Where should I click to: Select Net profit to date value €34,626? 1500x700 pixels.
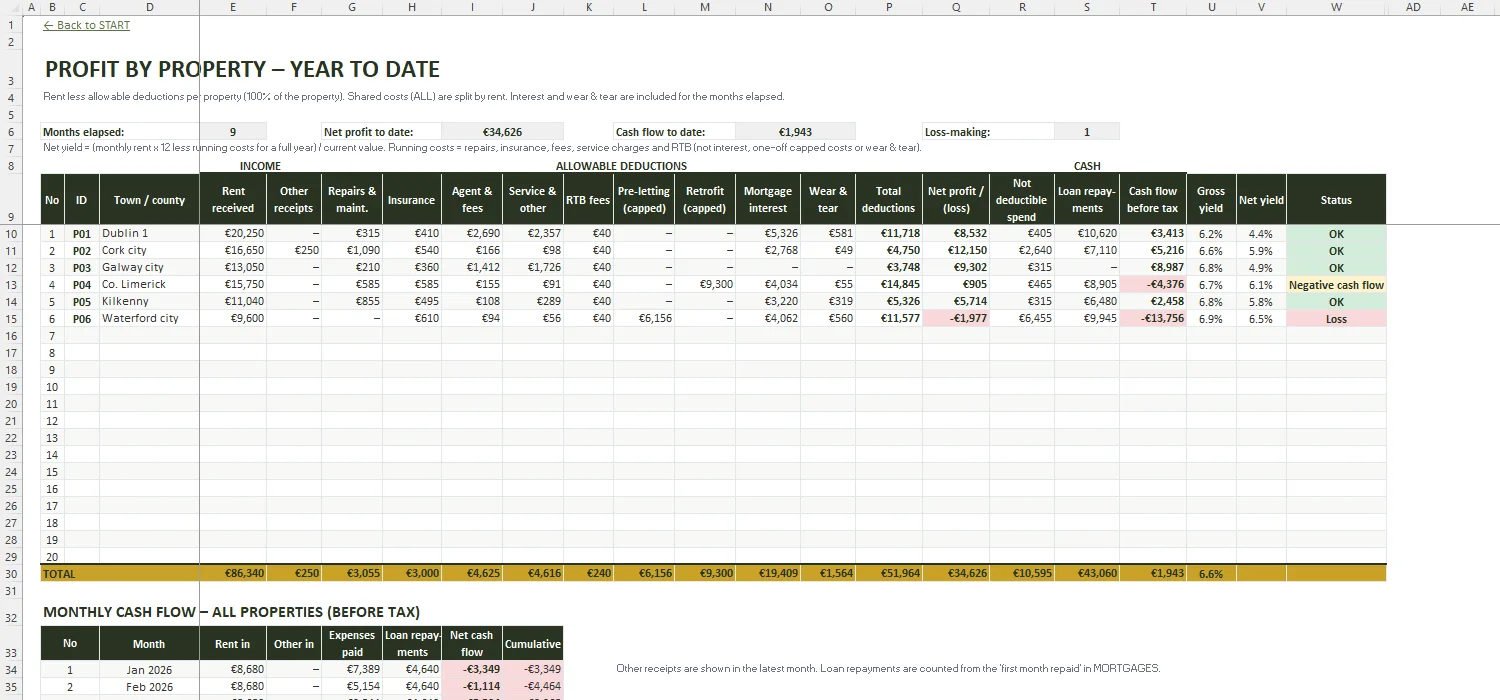pyautogui.click(x=502, y=131)
